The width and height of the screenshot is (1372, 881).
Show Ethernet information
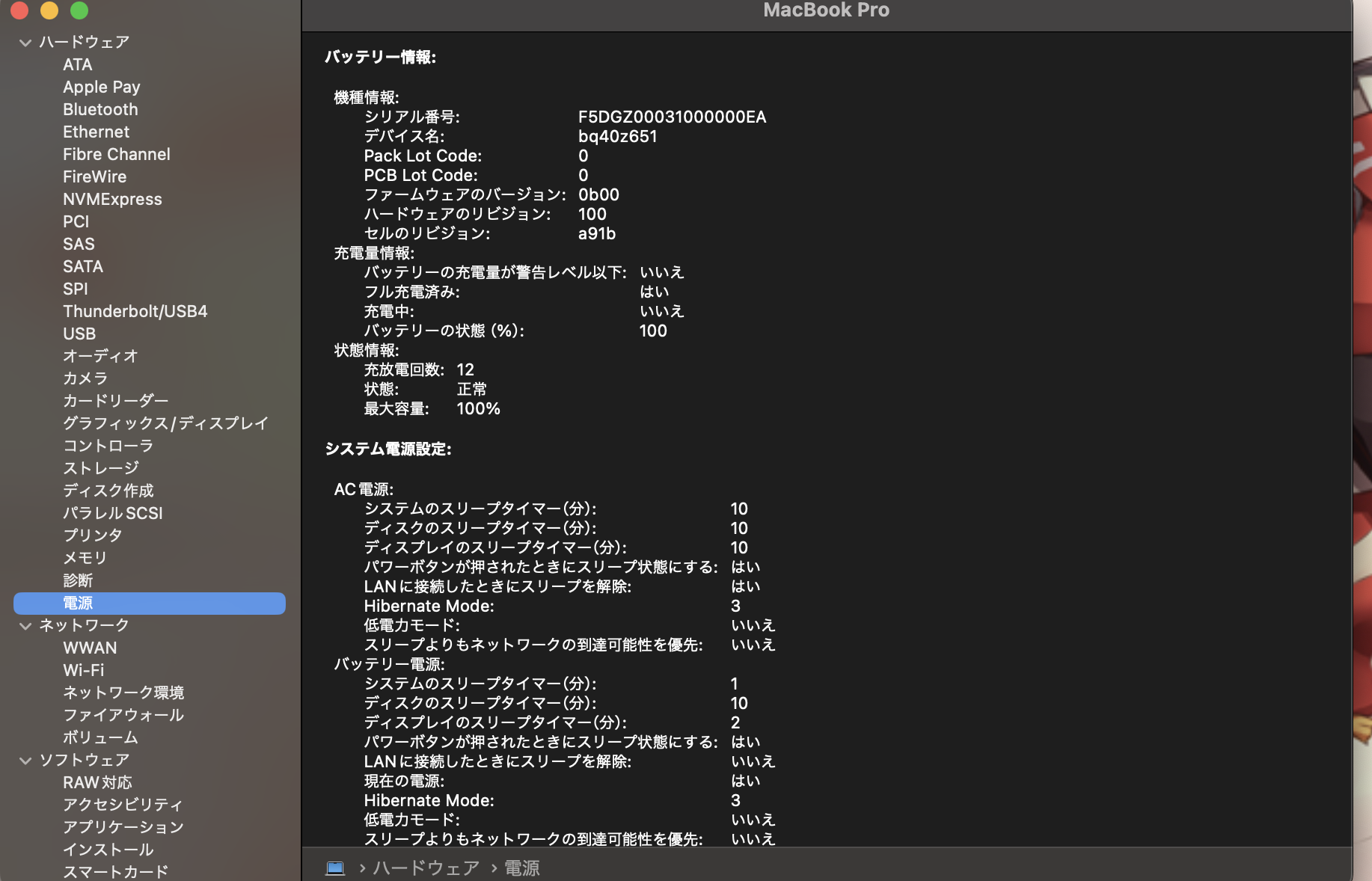coord(96,132)
